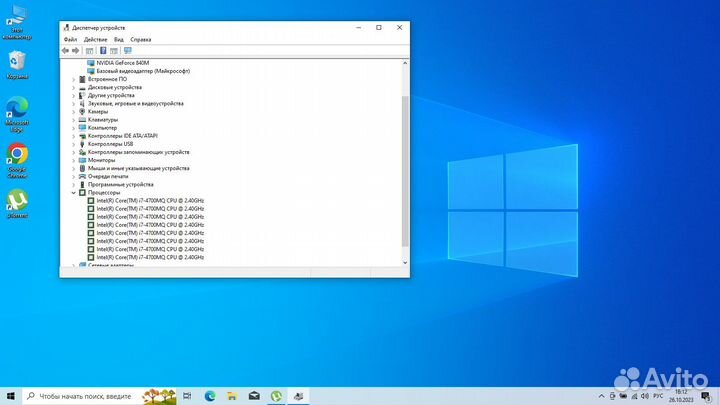Click the action pane toolbar icon right of Help

114,51
